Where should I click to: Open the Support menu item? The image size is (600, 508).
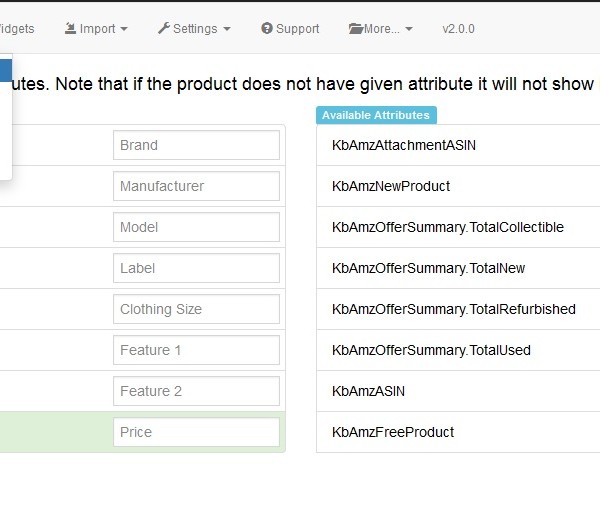290,29
